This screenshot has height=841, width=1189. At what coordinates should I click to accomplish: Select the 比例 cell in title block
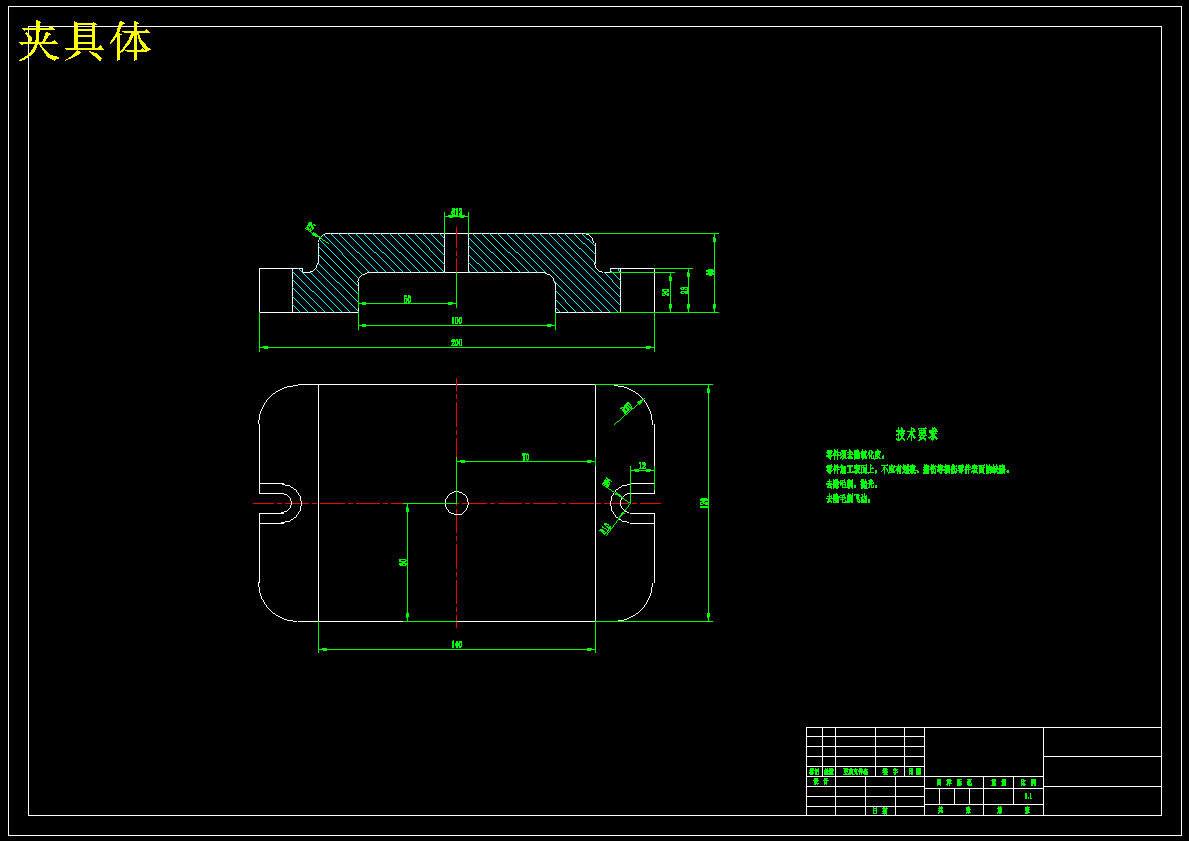click(x=1028, y=782)
